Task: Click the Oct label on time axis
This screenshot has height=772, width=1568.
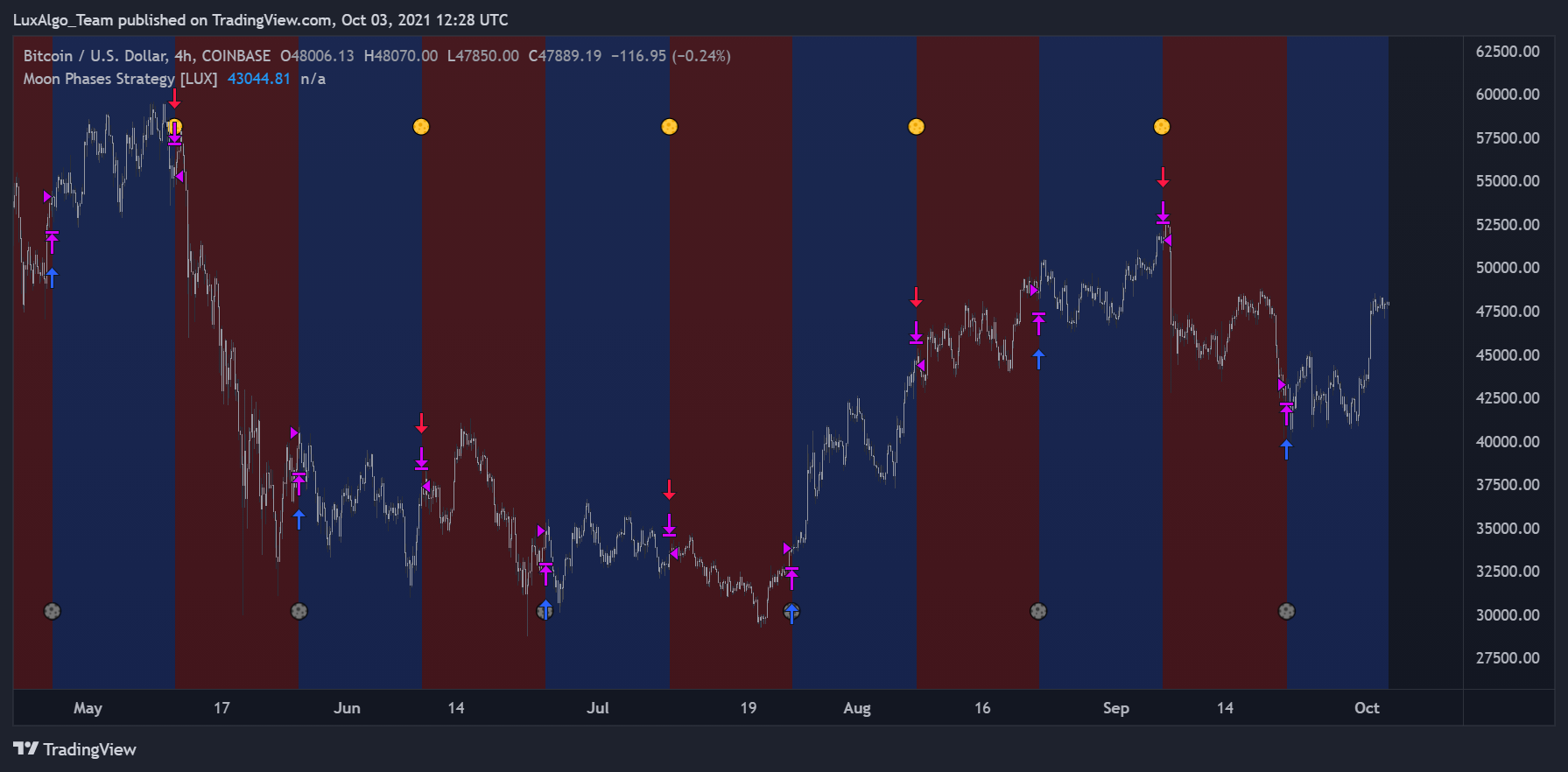Action: click(1367, 708)
